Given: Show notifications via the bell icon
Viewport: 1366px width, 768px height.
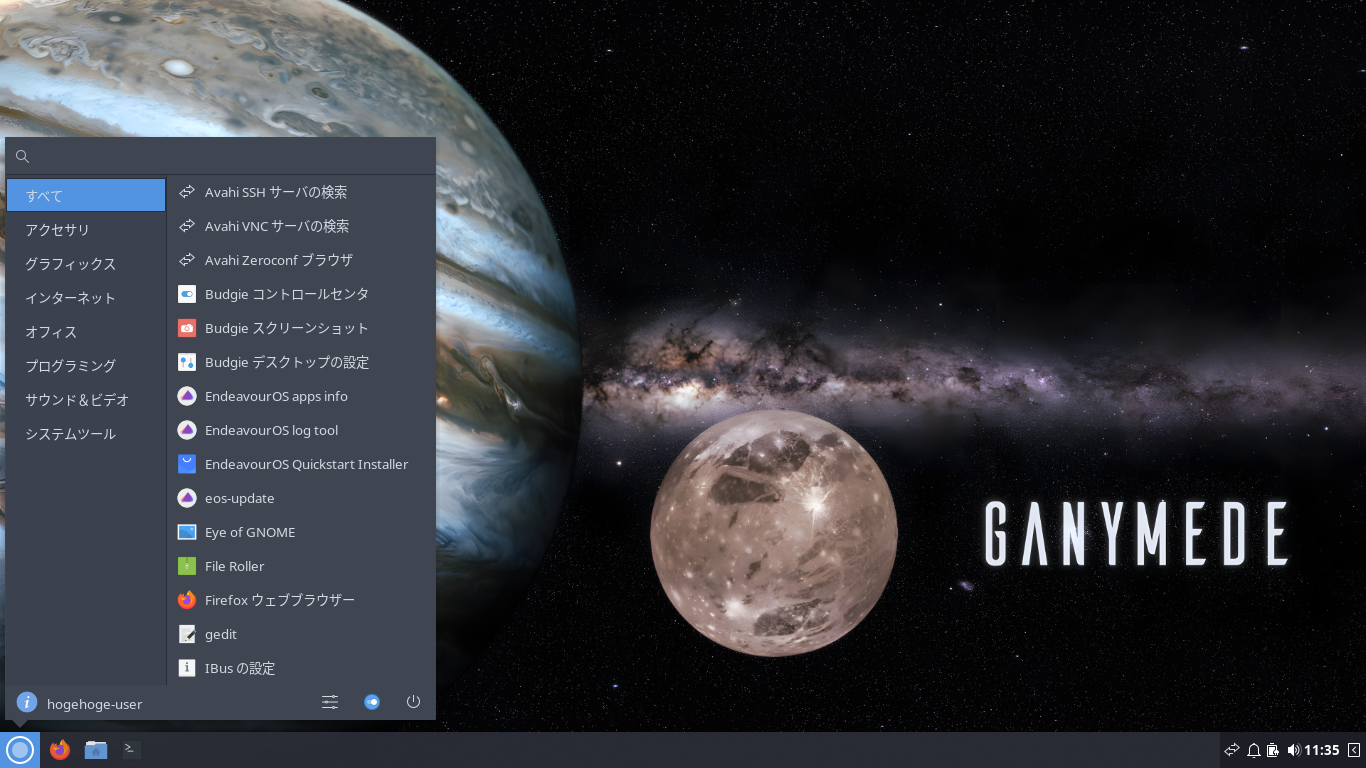Looking at the screenshot, I should [x=1253, y=750].
